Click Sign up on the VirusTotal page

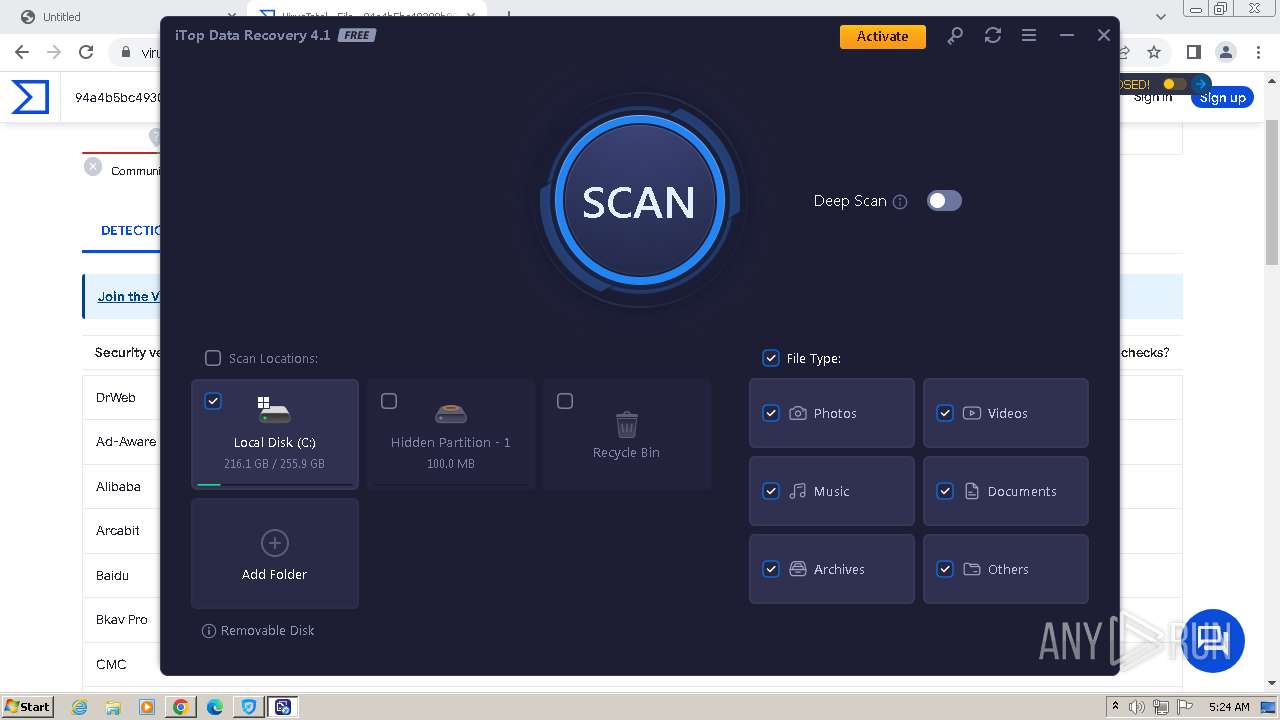(x=1222, y=98)
